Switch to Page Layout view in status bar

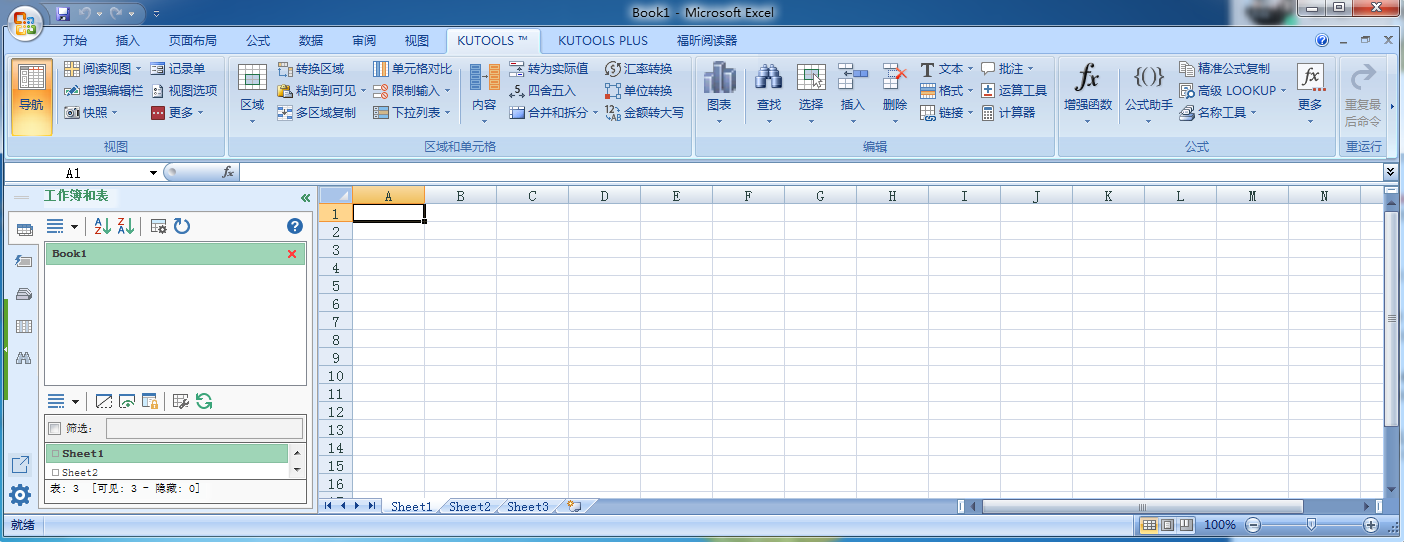1167,525
